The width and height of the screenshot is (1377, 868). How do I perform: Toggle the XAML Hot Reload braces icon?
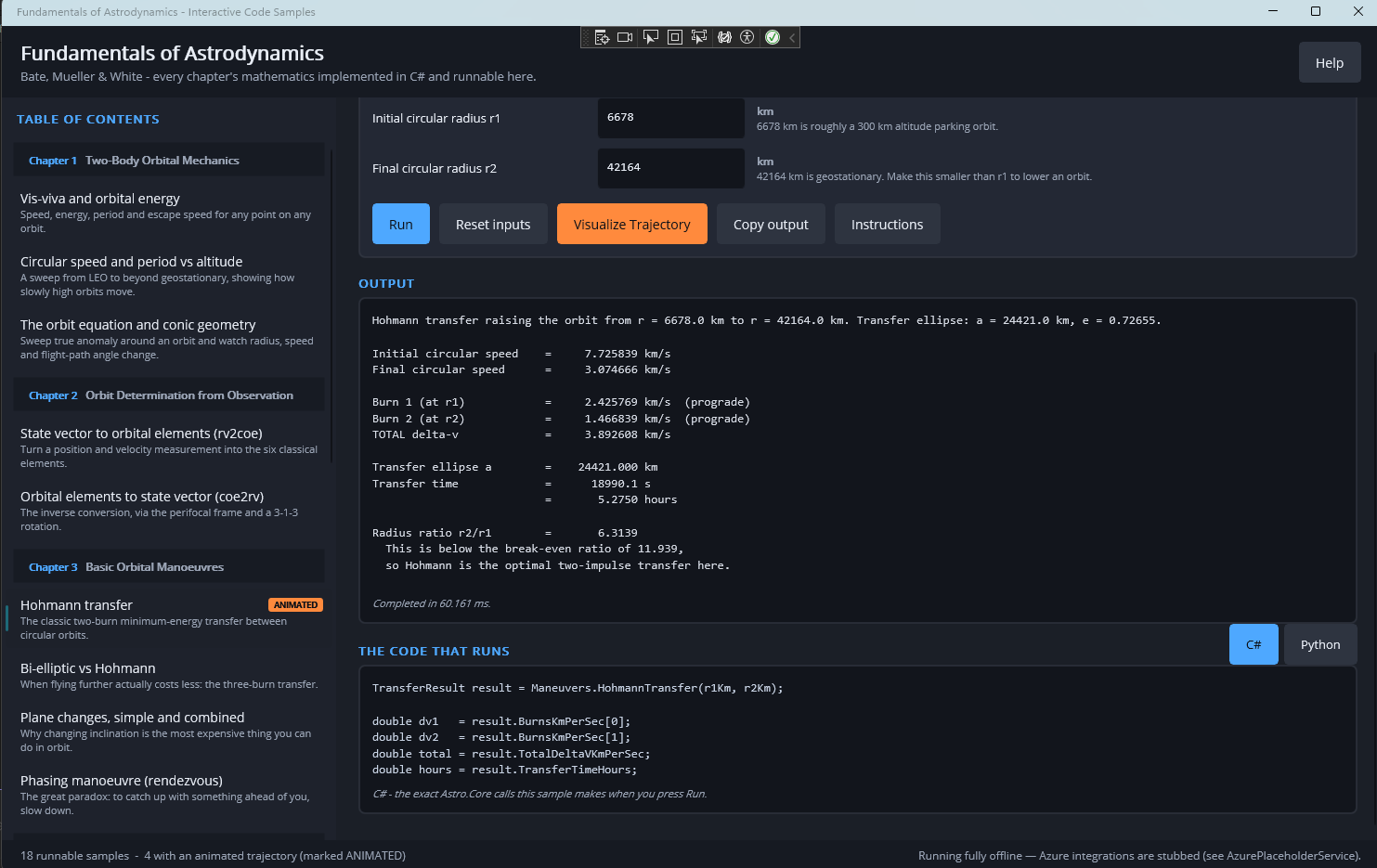point(724,37)
